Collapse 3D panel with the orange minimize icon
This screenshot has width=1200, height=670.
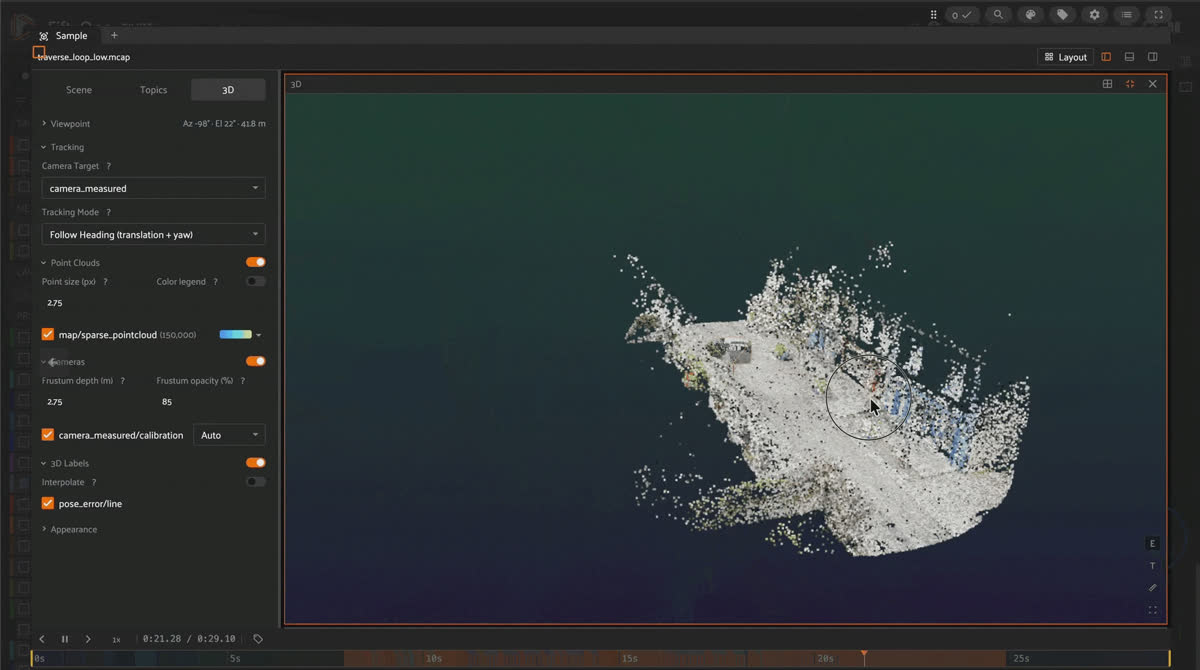[1130, 84]
